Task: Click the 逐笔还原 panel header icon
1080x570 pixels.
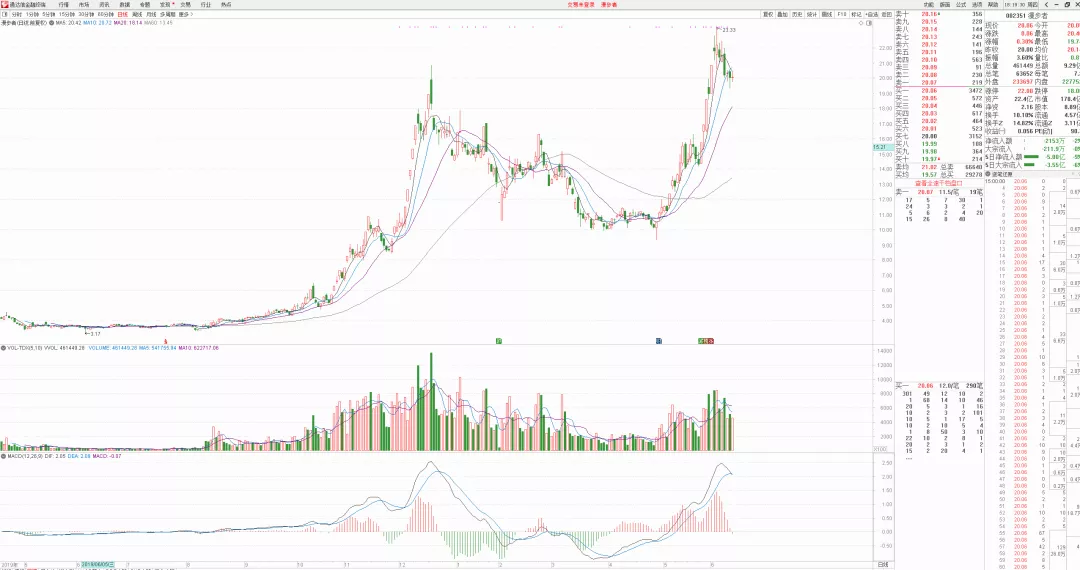Action: coord(988,174)
